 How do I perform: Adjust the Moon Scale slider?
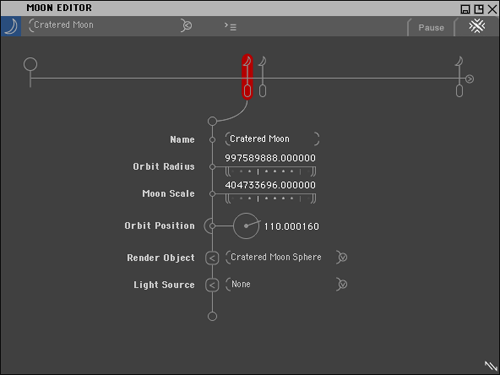(x=270, y=199)
